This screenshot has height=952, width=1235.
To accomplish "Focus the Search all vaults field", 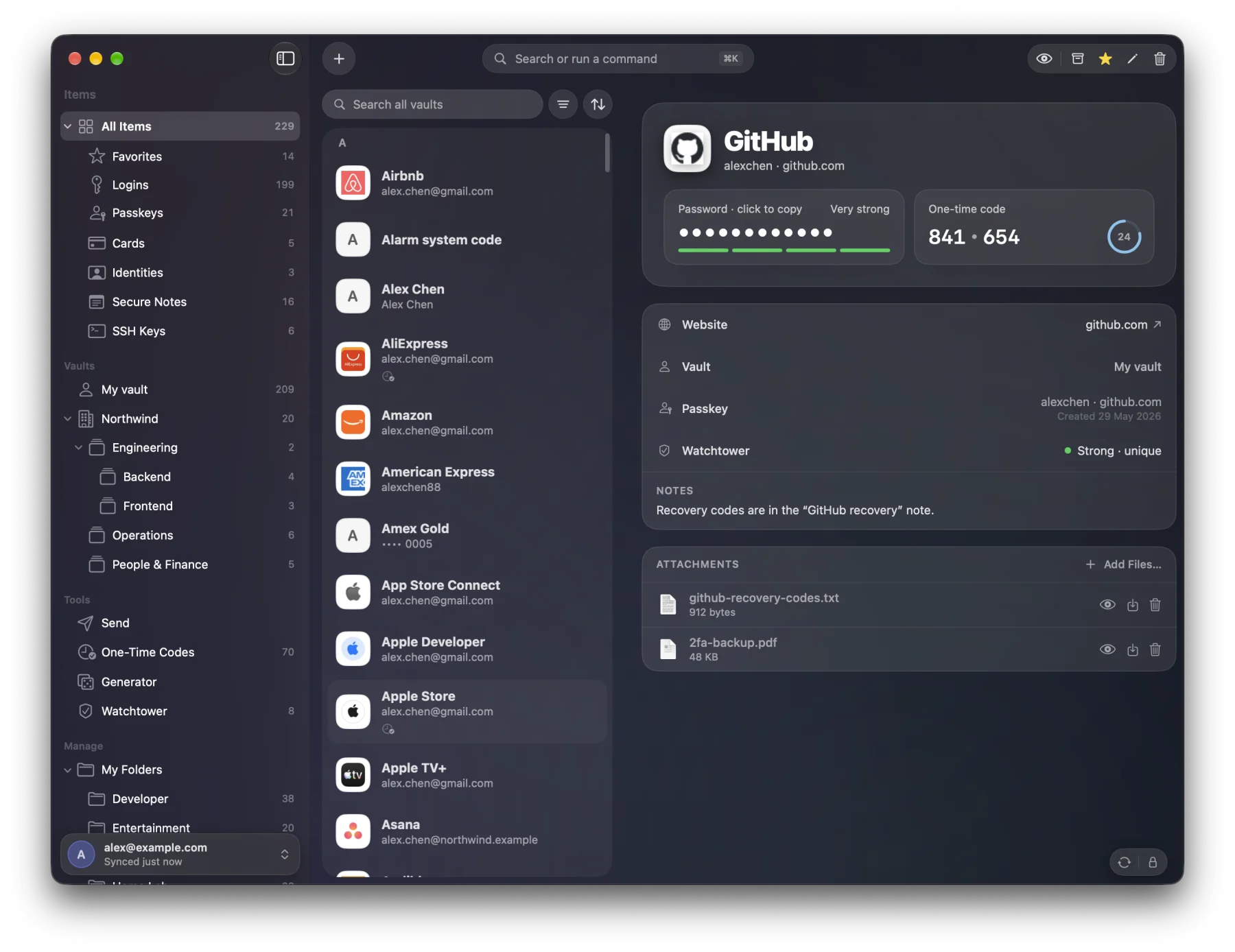I will [432, 104].
